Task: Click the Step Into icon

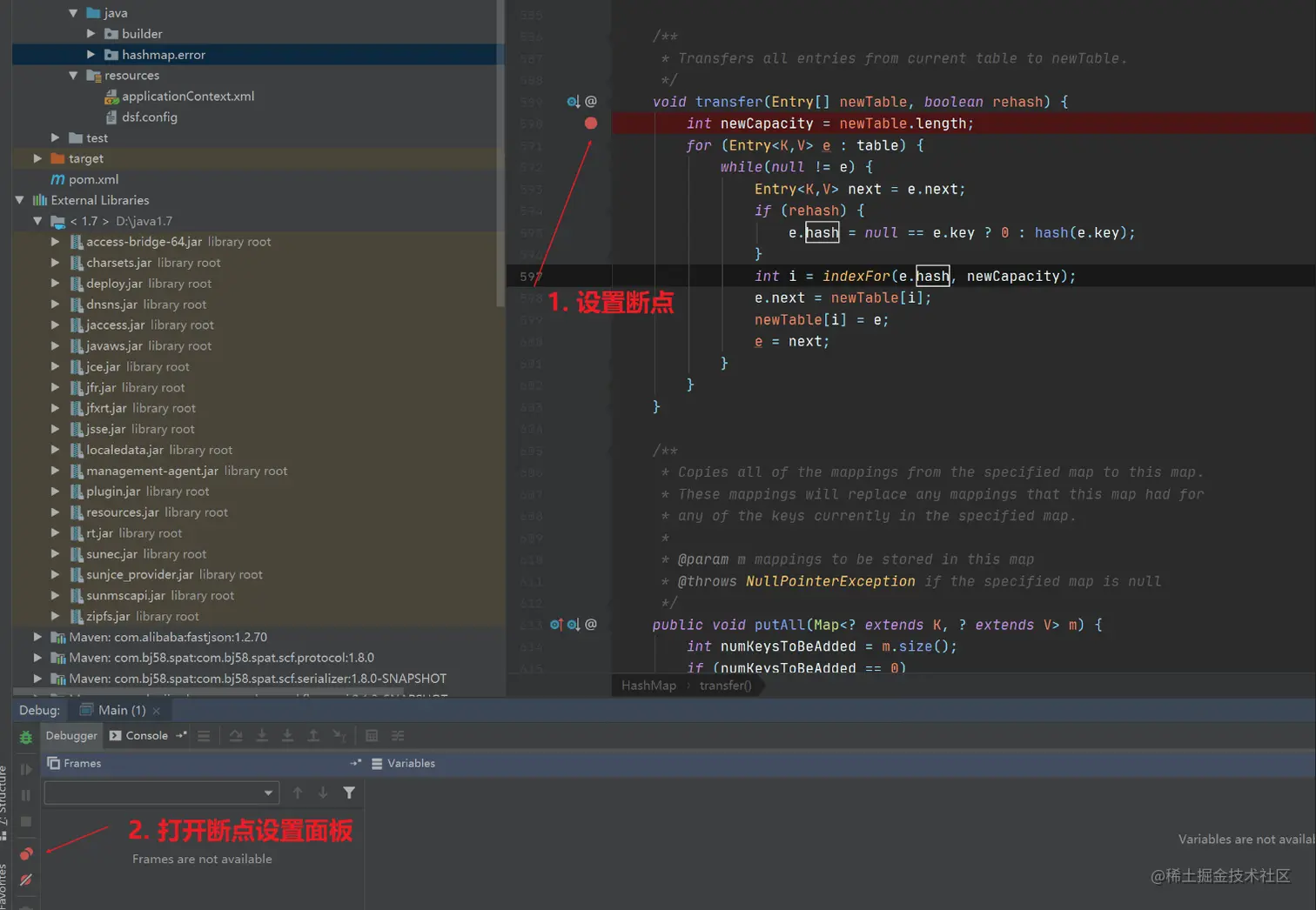Action: [262, 736]
